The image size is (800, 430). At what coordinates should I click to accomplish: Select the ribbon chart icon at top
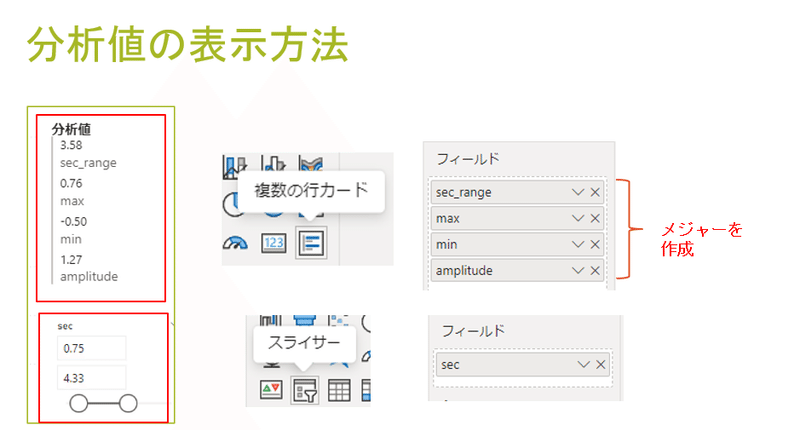311,166
